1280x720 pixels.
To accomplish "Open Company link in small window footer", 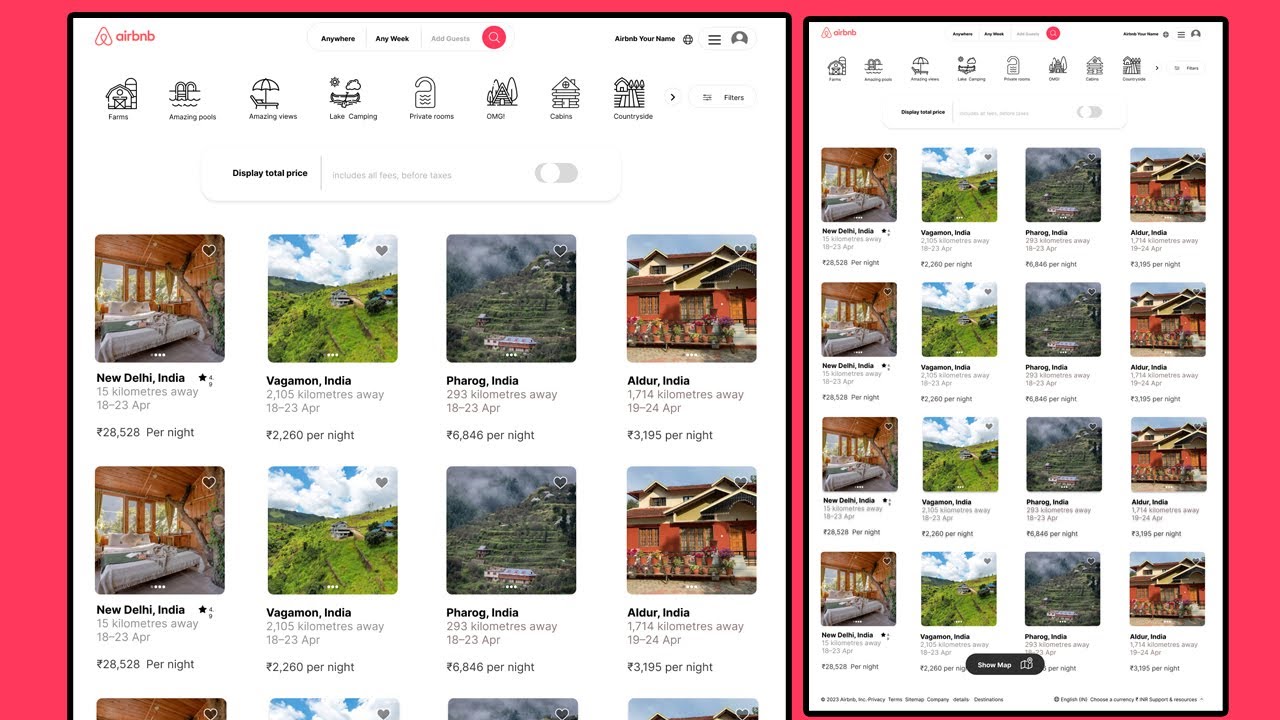I will 938,700.
